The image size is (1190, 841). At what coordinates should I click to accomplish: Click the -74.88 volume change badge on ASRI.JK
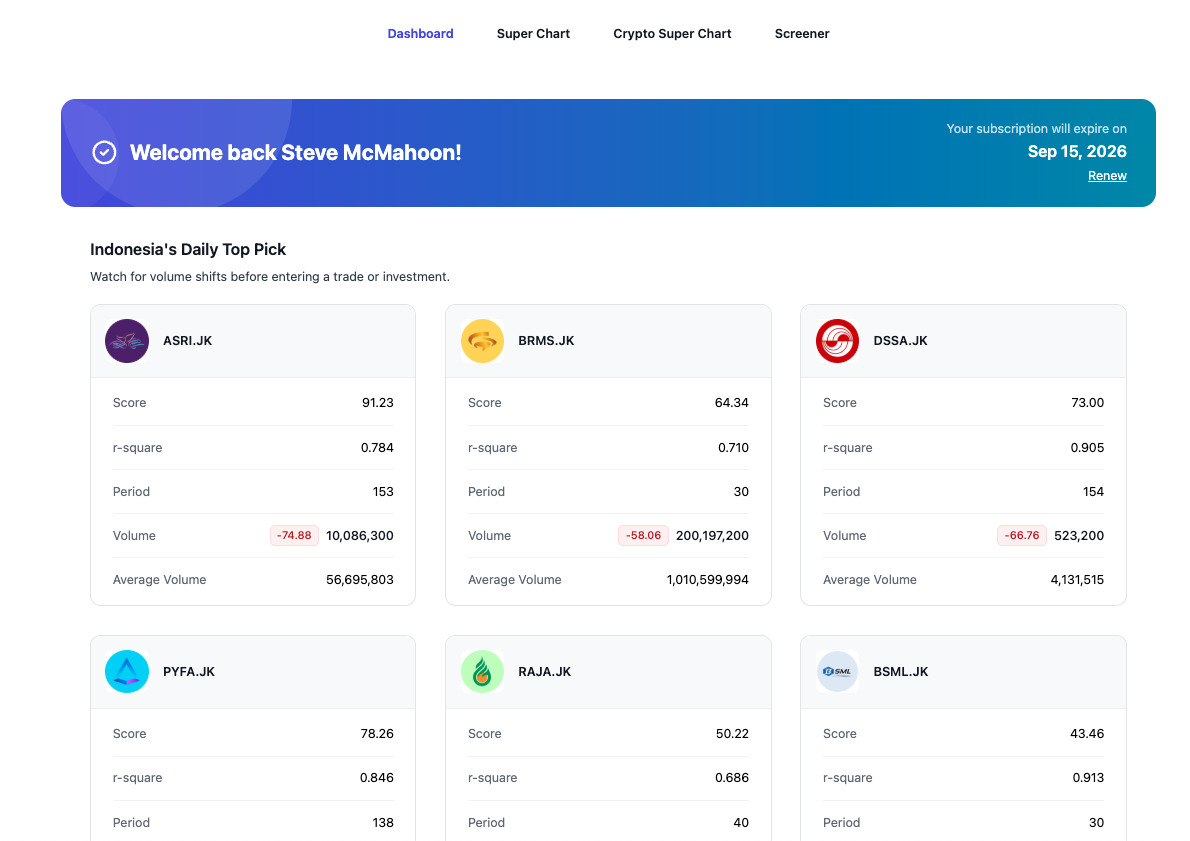tap(293, 535)
